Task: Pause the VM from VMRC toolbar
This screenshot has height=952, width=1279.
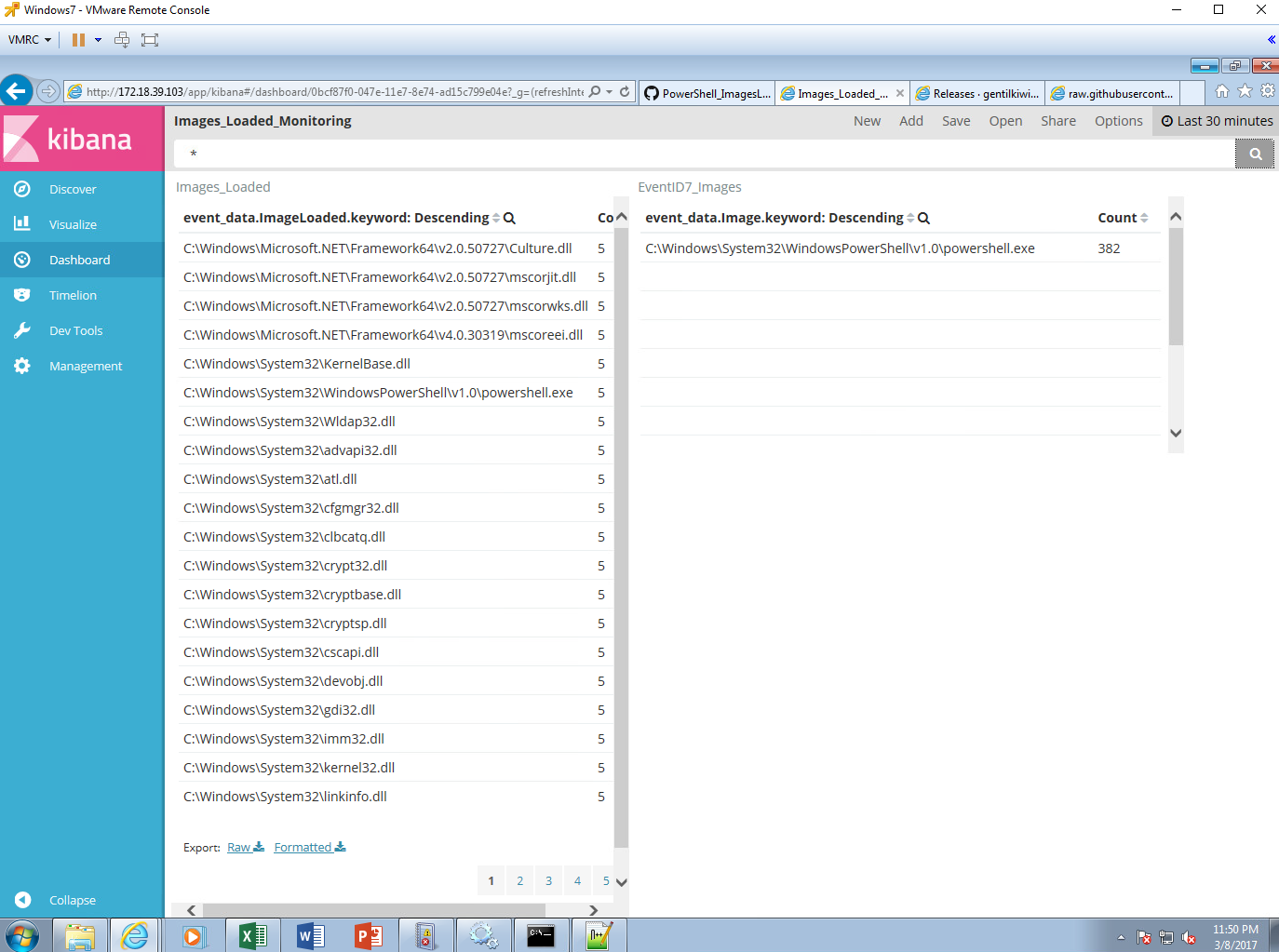Action: click(x=78, y=40)
